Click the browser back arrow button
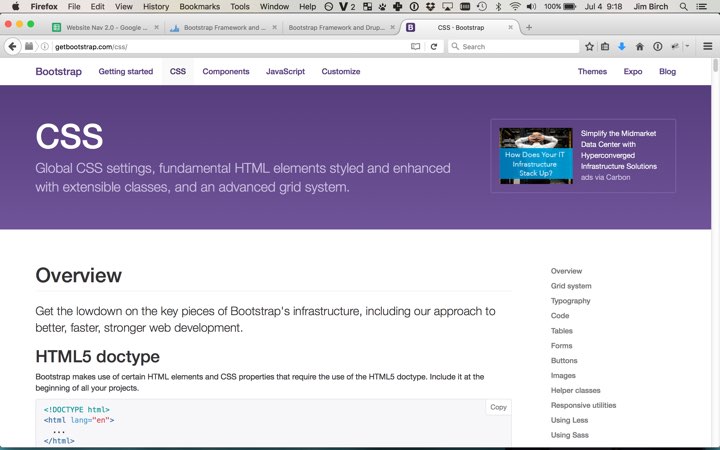 pyautogui.click(x=12, y=46)
